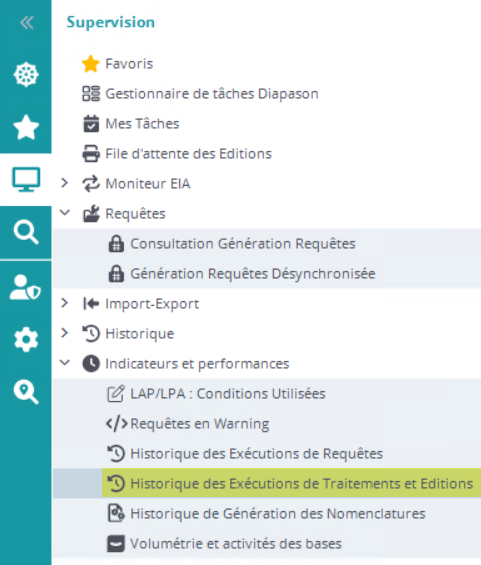Open Volumétrie et activités des bases
Viewport: 481px width, 565px height.
236,544
